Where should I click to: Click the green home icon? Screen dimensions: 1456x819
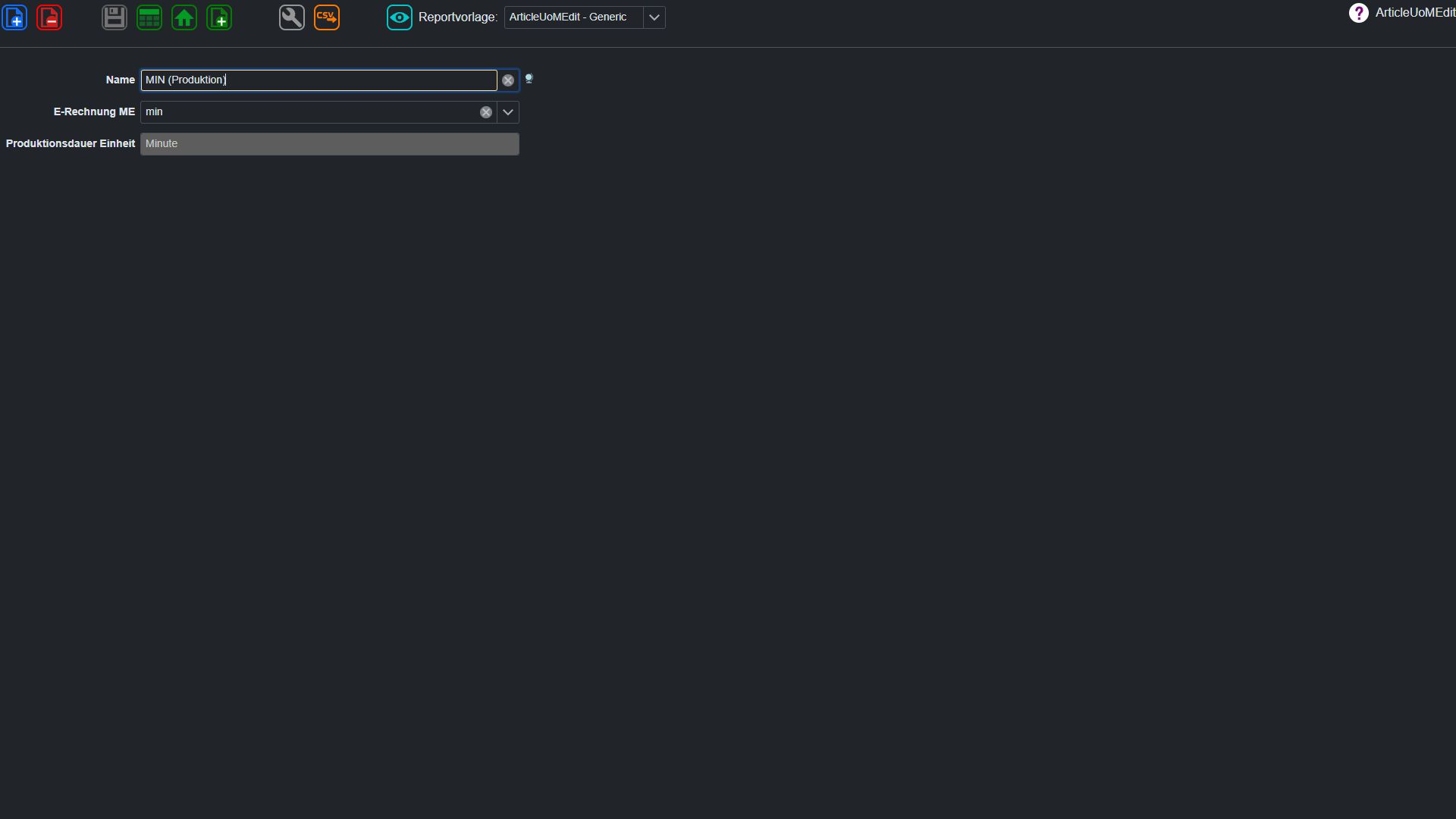(184, 17)
